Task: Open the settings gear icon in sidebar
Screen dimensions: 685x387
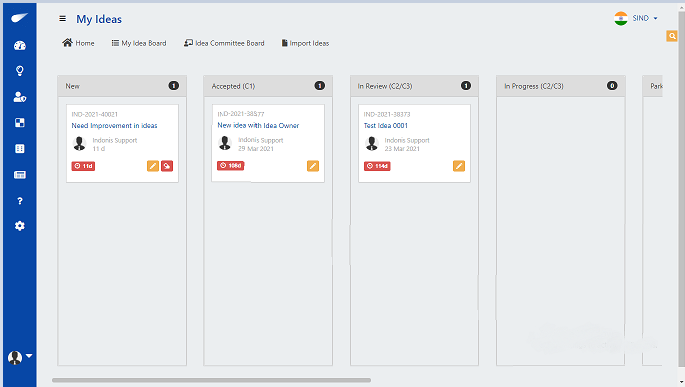Action: point(20,226)
